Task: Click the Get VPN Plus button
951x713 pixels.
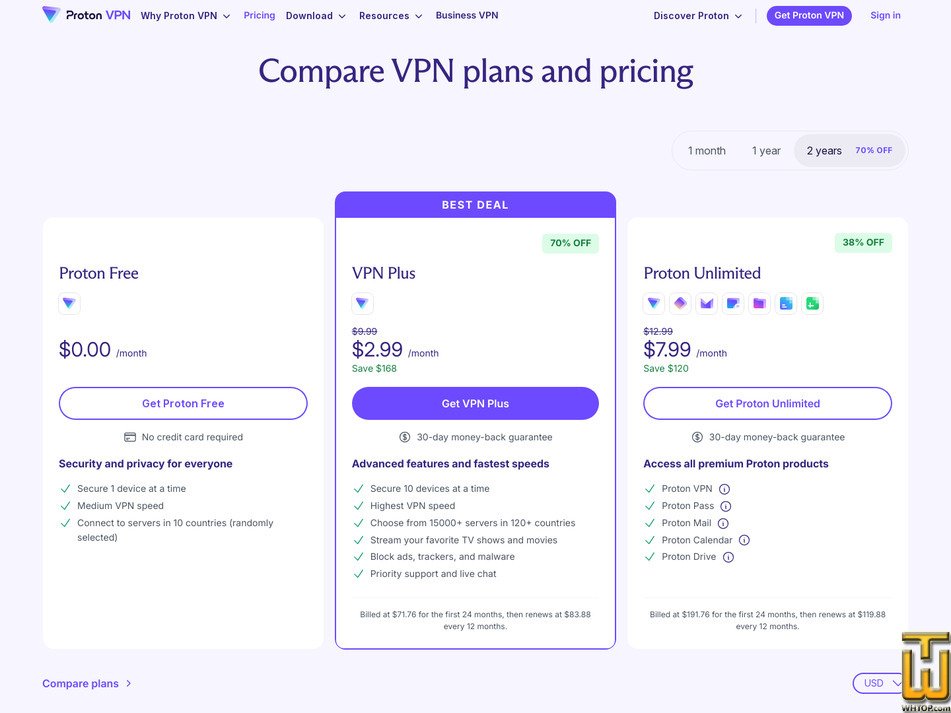Action: [x=475, y=403]
